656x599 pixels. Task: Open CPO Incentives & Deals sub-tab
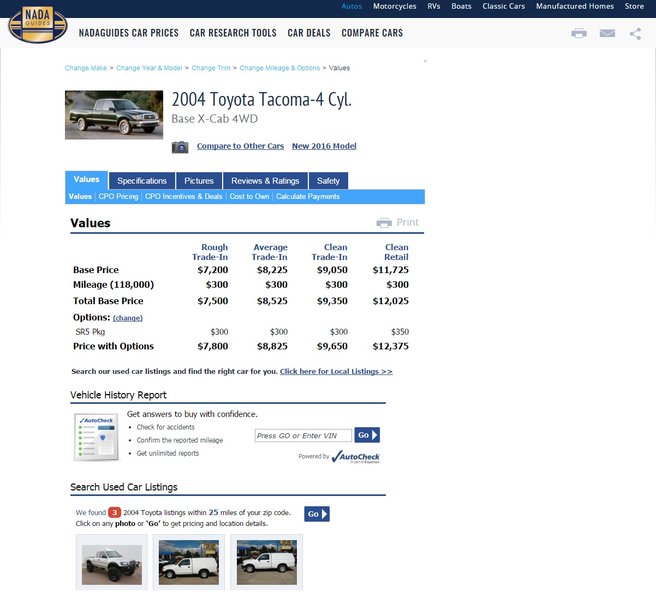pos(184,197)
